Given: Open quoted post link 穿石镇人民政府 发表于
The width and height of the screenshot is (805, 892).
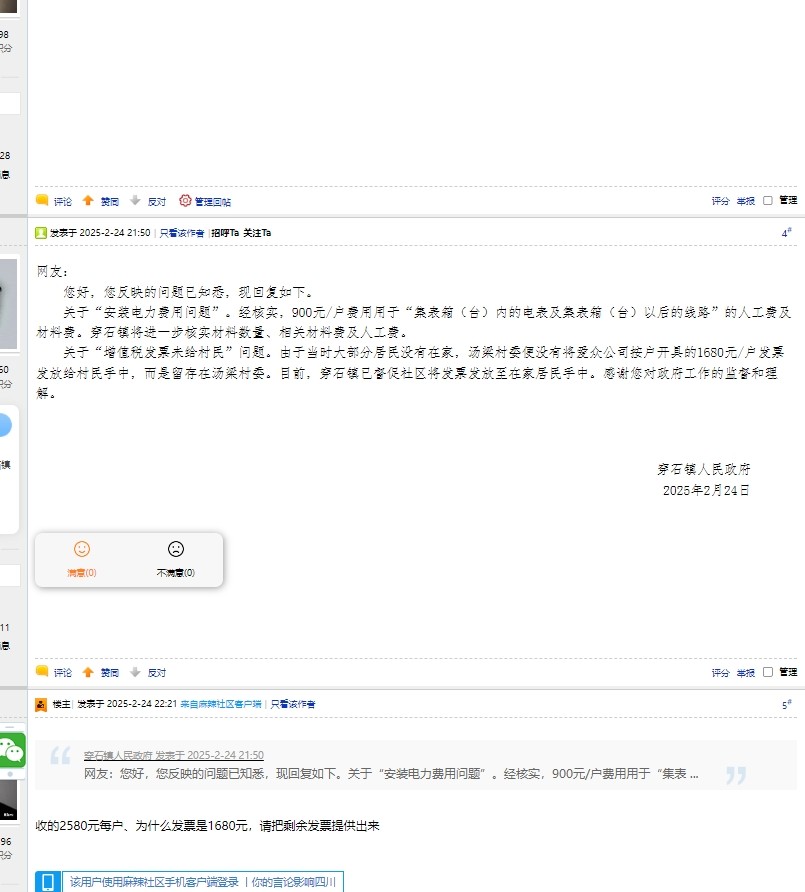Looking at the screenshot, I should (173, 755).
